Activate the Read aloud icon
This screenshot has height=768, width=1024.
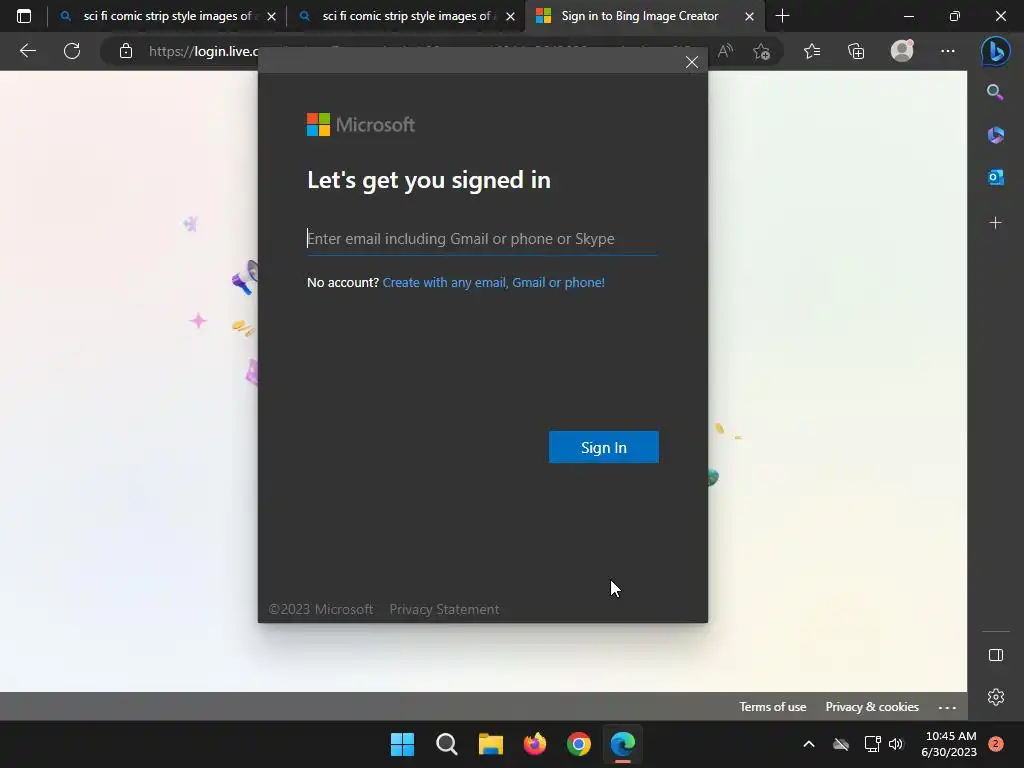(725, 51)
